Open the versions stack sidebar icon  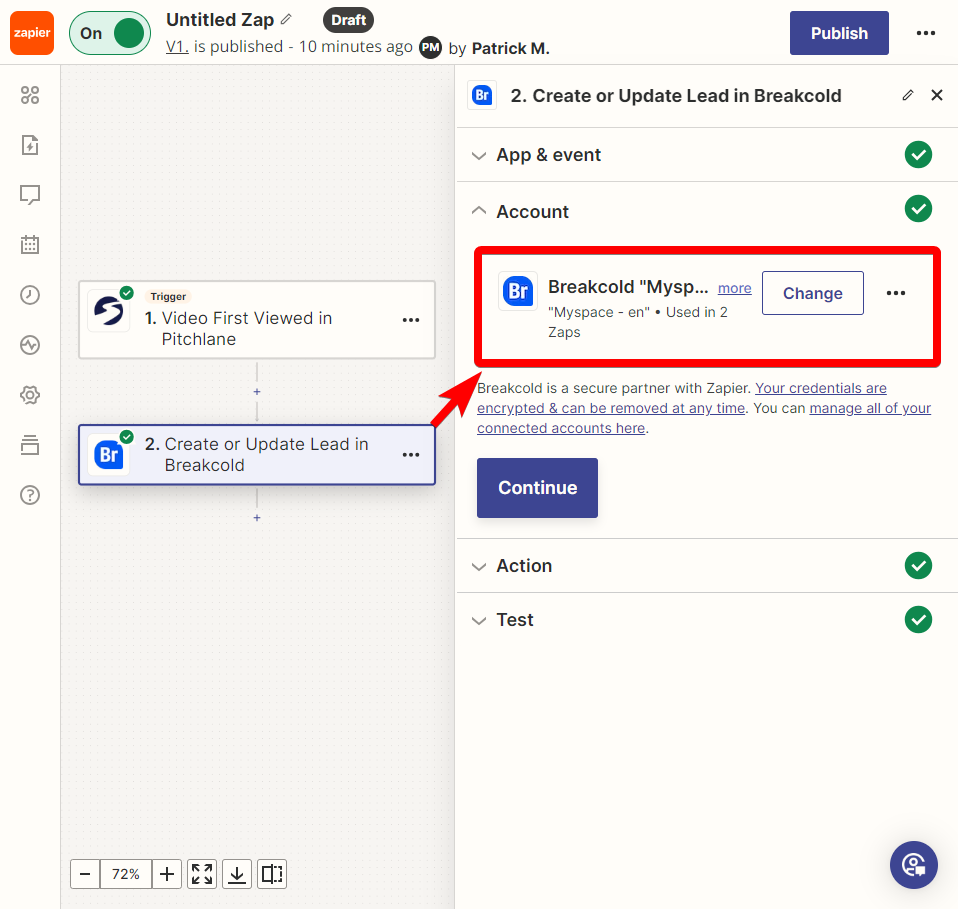(x=30, y=445)
